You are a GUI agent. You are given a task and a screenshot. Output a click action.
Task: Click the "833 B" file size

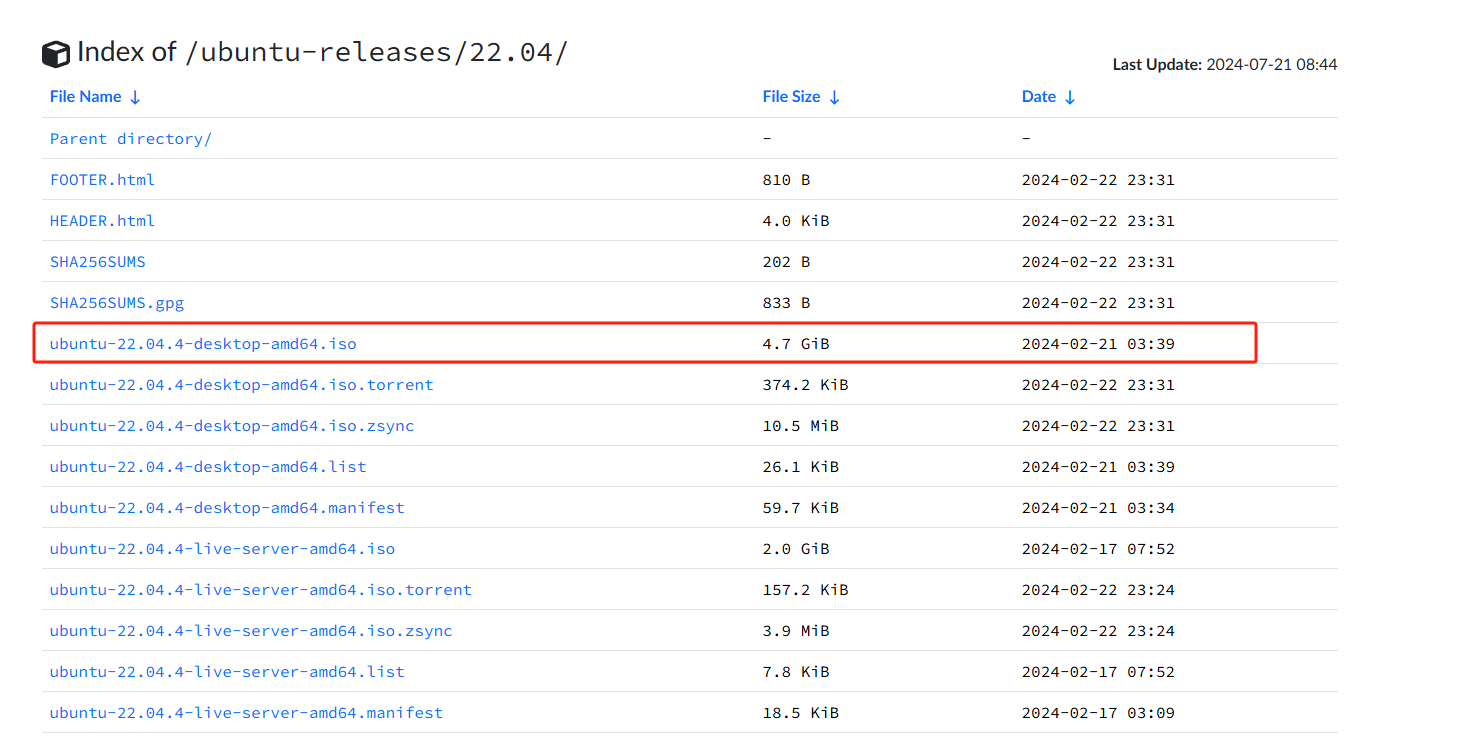786,303
